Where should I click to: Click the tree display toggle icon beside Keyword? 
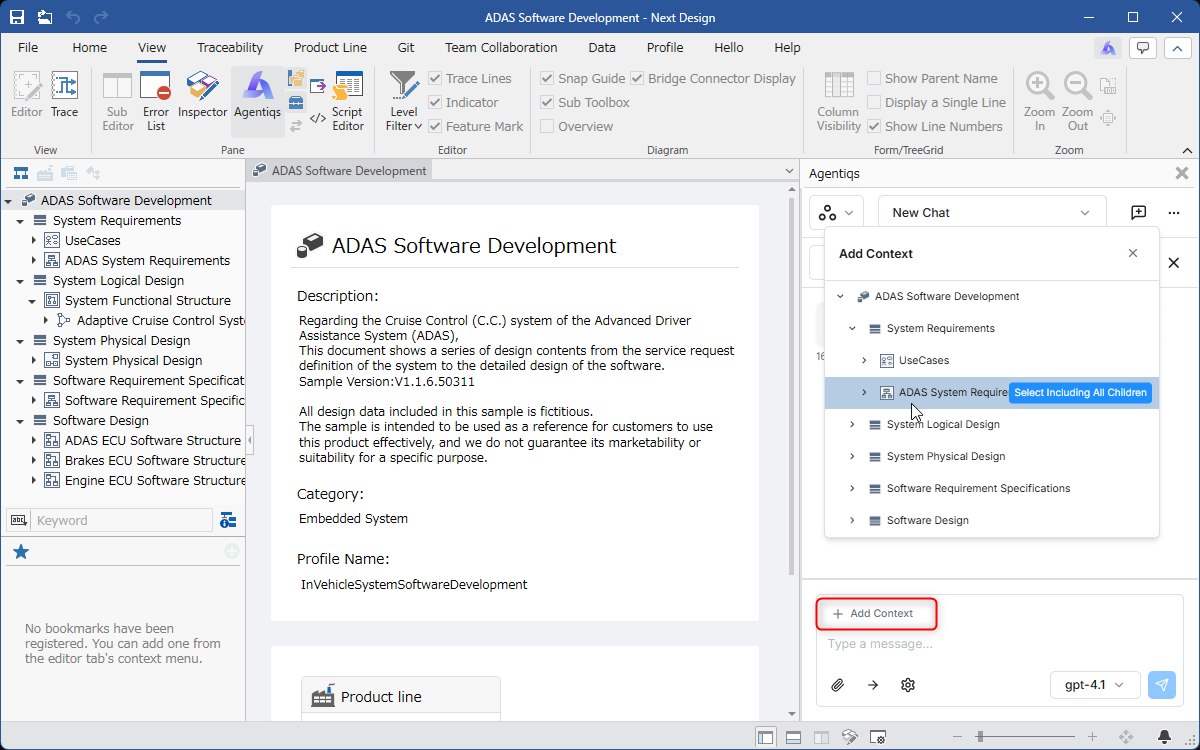pos(228,520)
